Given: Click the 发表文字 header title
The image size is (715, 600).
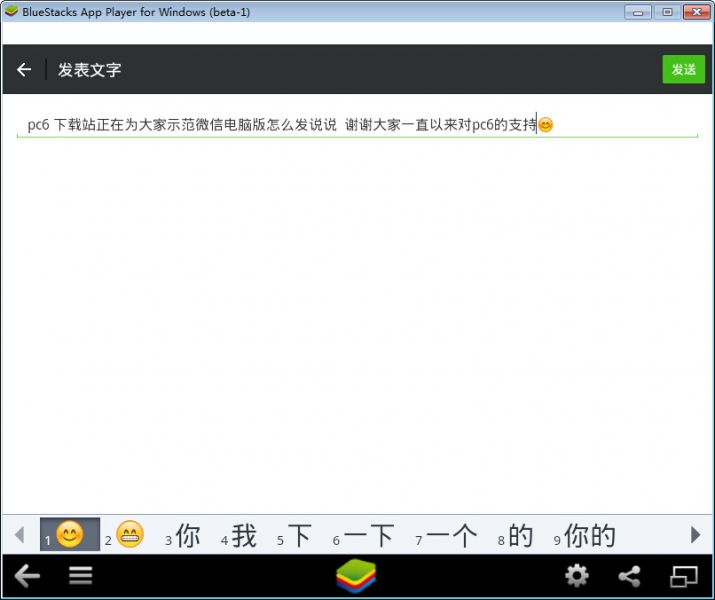Looking at the screenshot, I should (89, 70).
